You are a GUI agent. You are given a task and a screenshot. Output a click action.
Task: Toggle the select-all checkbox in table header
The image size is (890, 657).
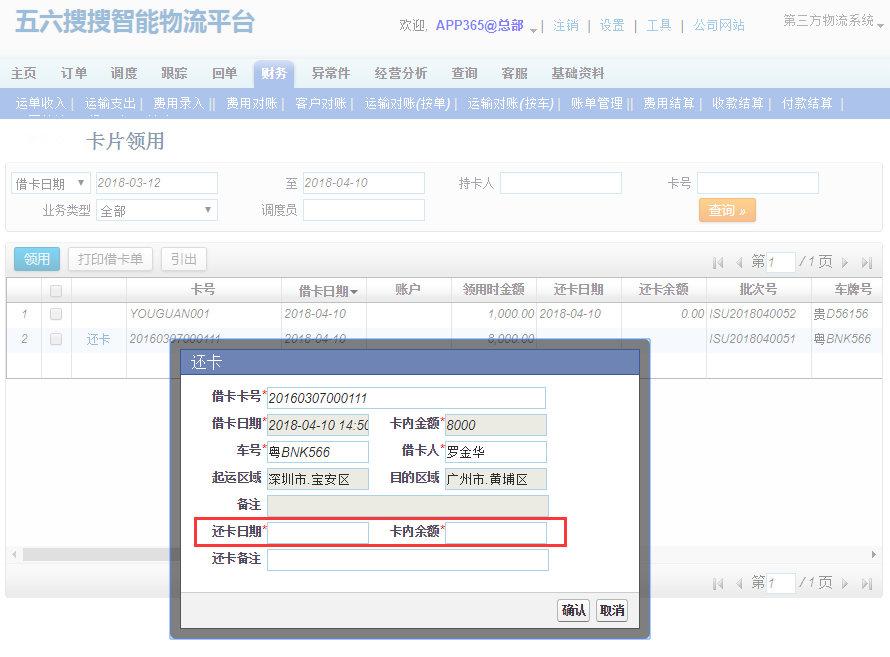pos(56,291)
